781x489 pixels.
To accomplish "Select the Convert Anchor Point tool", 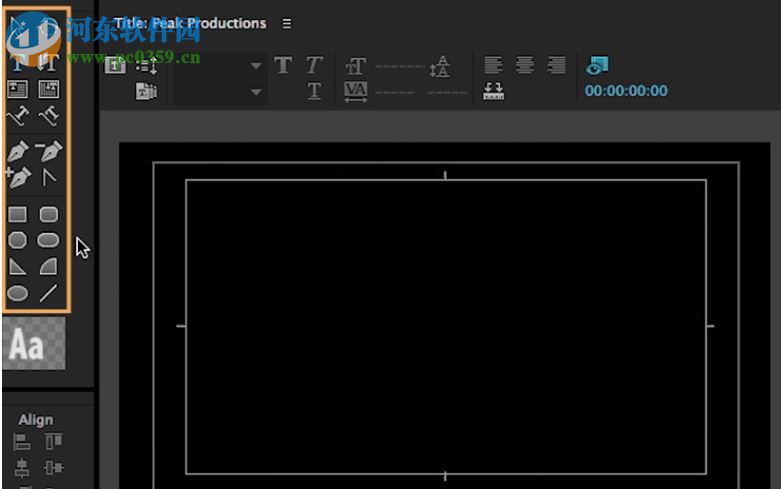I will [48, 177].
